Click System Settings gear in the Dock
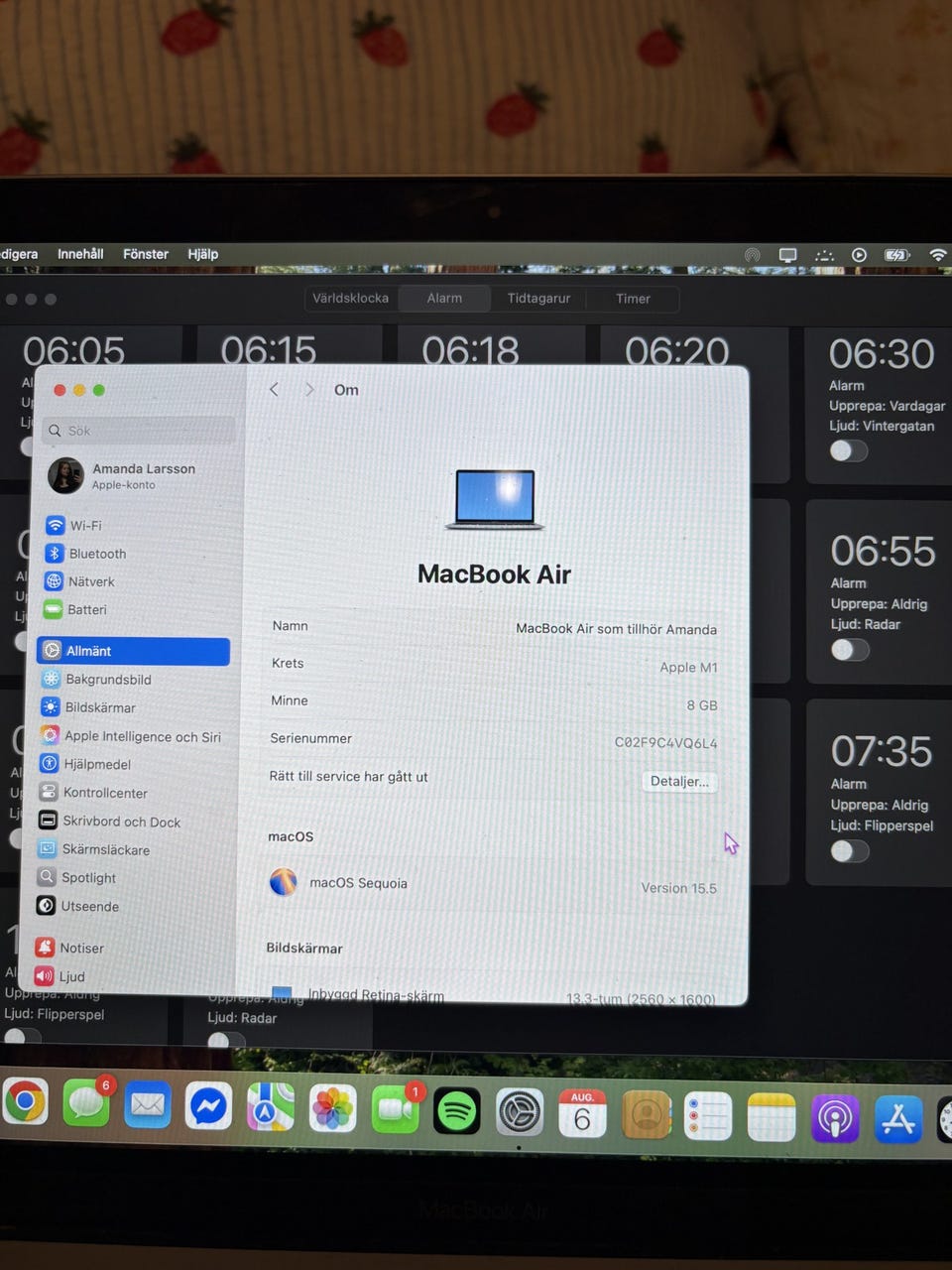952x1270 pixels. click(520, 1112)
